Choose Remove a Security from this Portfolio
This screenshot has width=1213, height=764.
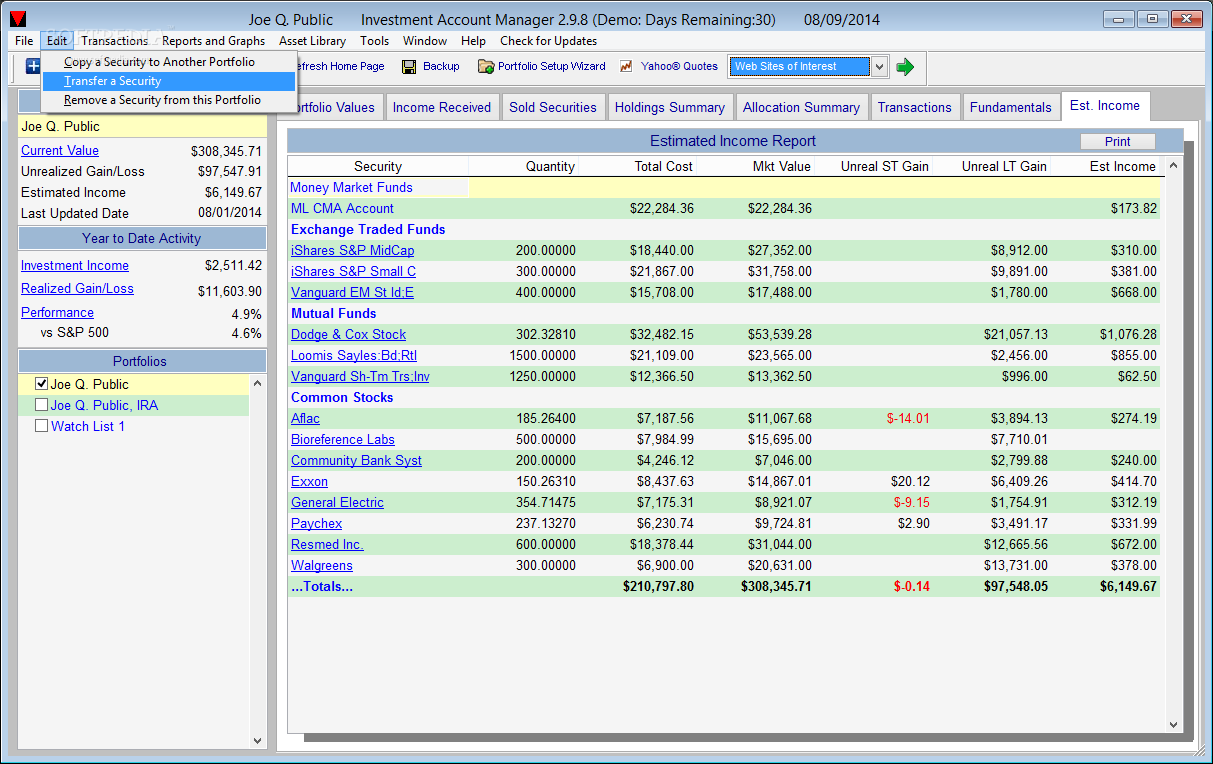click(x=169, y=100)
